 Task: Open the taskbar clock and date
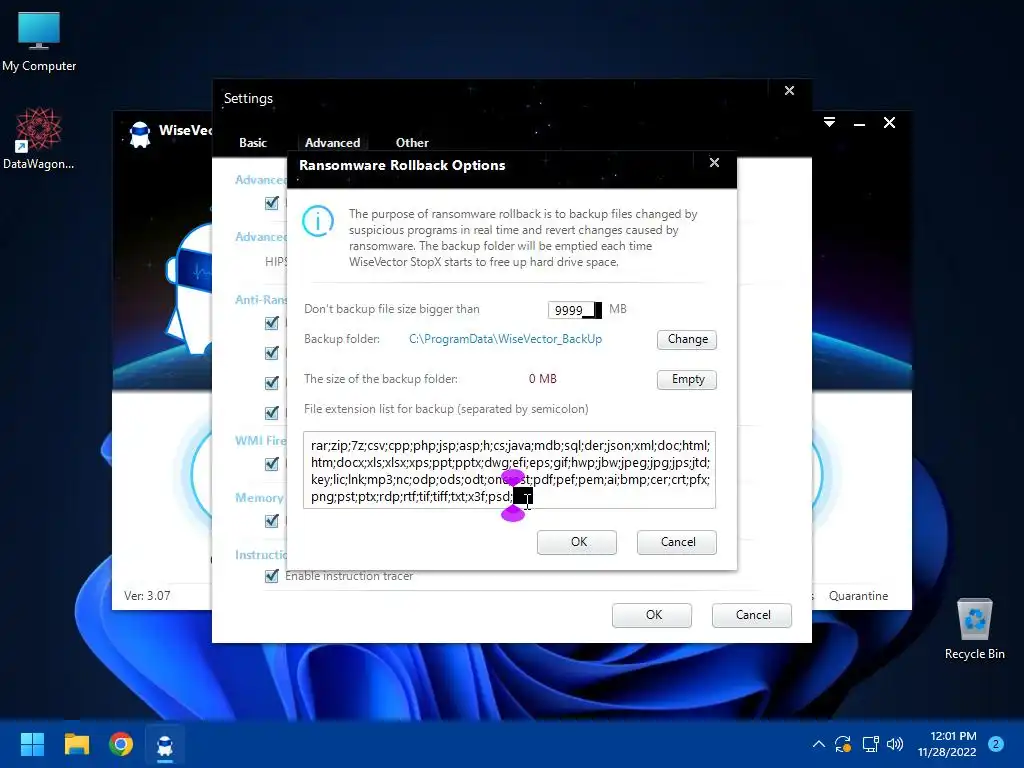(x=947, y=744)
